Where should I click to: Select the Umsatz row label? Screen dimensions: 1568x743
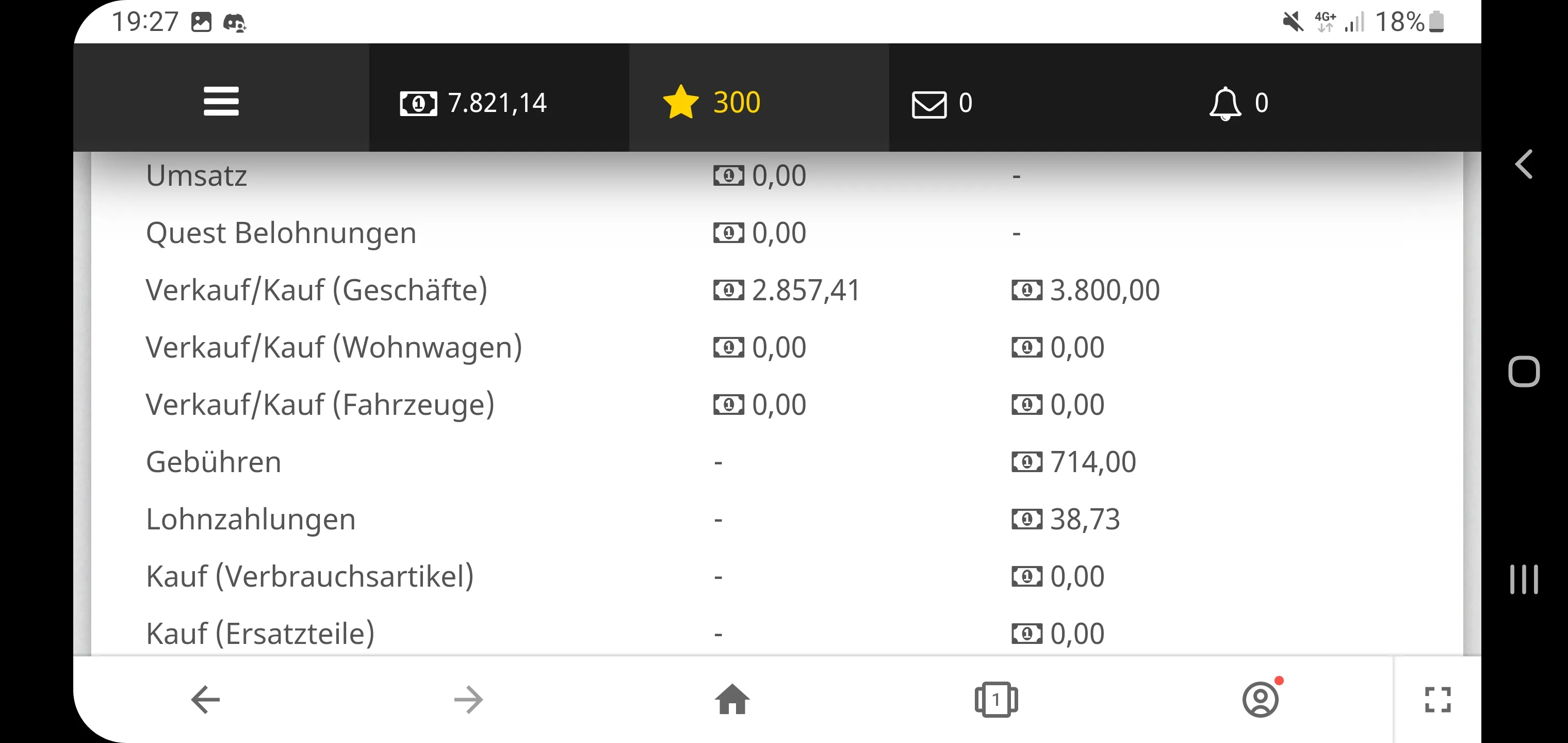[197, 176]
